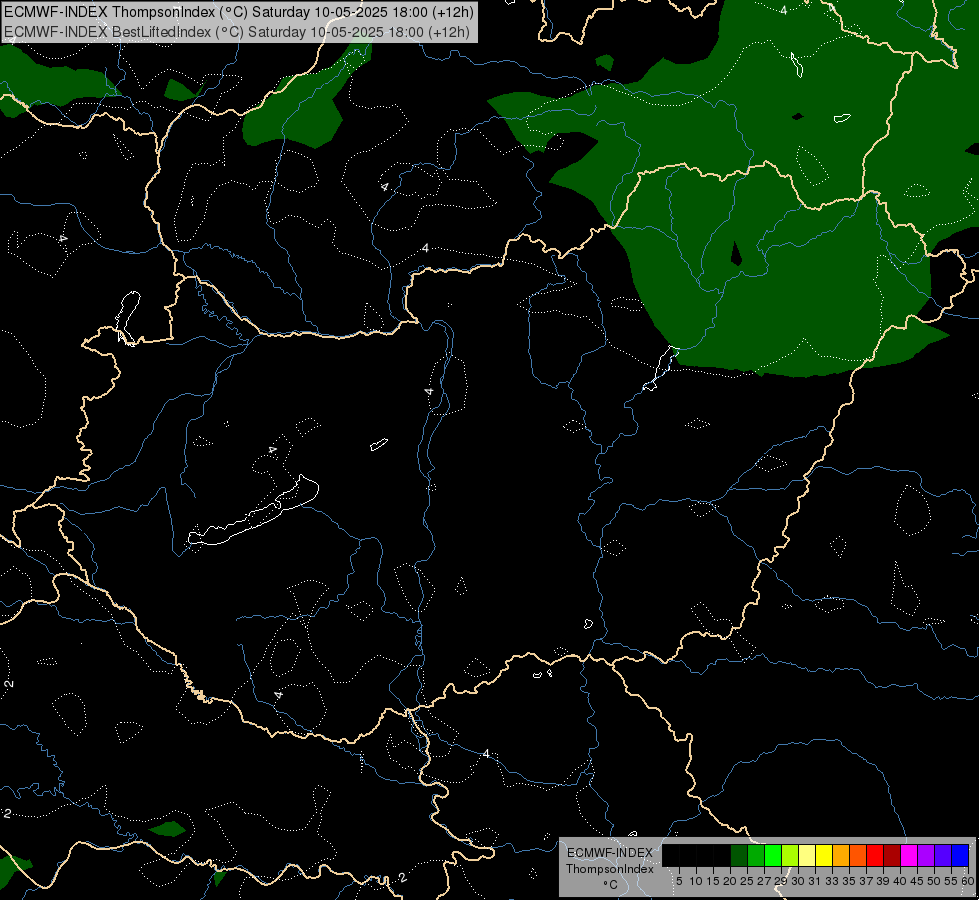Screen dimensions: 979x900
Task: Select the blue 55-60 legend swatch
Action: pos(960,856)
